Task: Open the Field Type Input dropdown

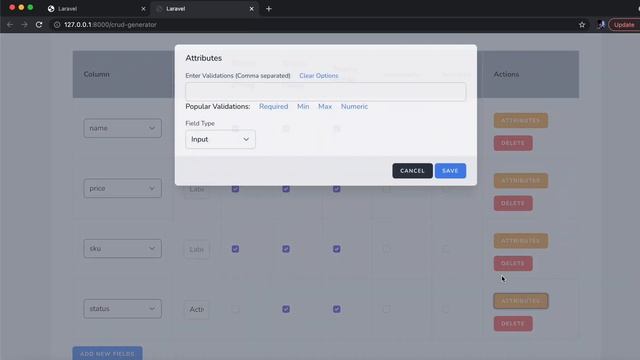Action: click(220, 140)
